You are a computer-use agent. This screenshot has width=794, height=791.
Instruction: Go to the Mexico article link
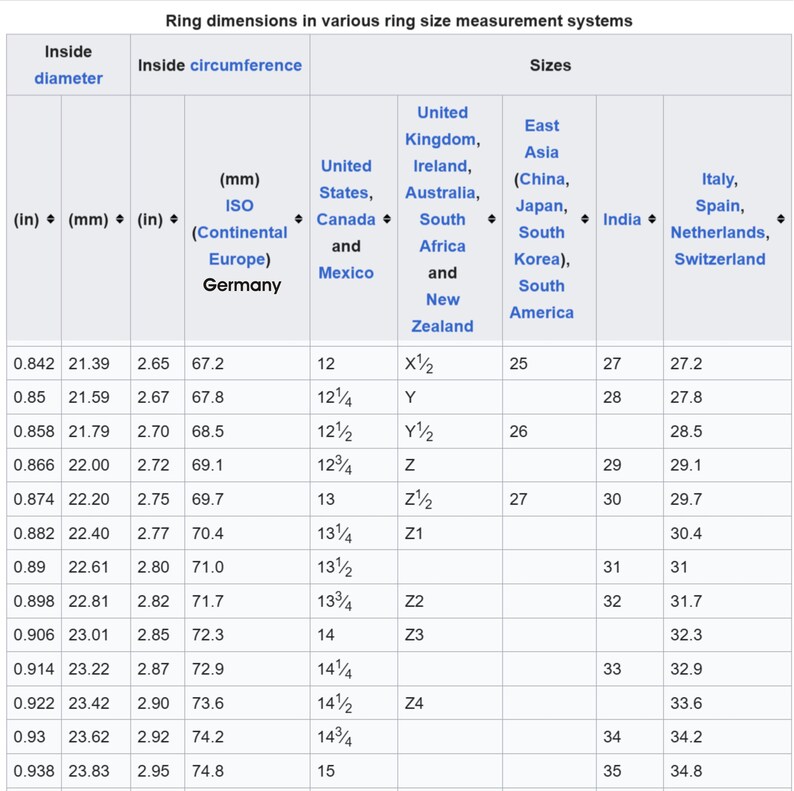pyautogui.click(x=346, y=273)
